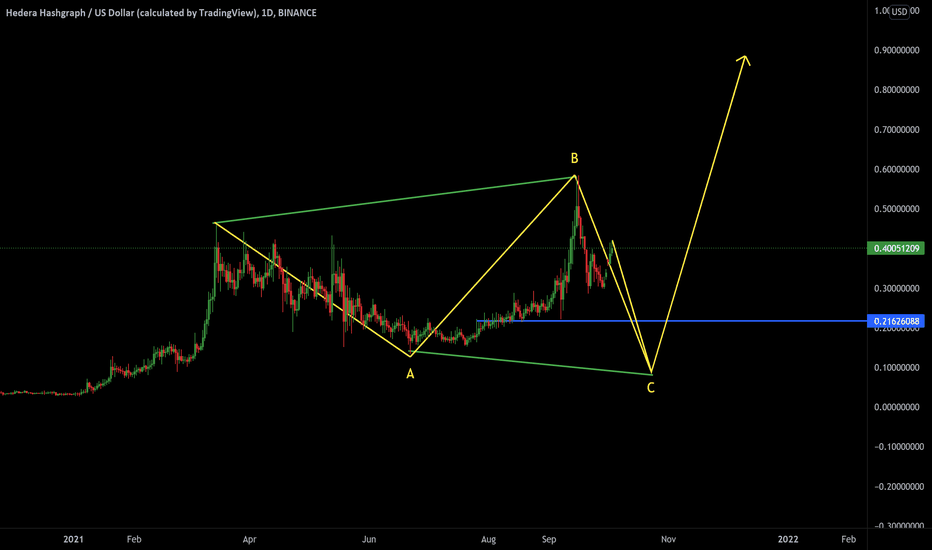This screenshot has width=932, height=550.
Task: Select the blue horizontal support line
Action: [x=672, y=321]
